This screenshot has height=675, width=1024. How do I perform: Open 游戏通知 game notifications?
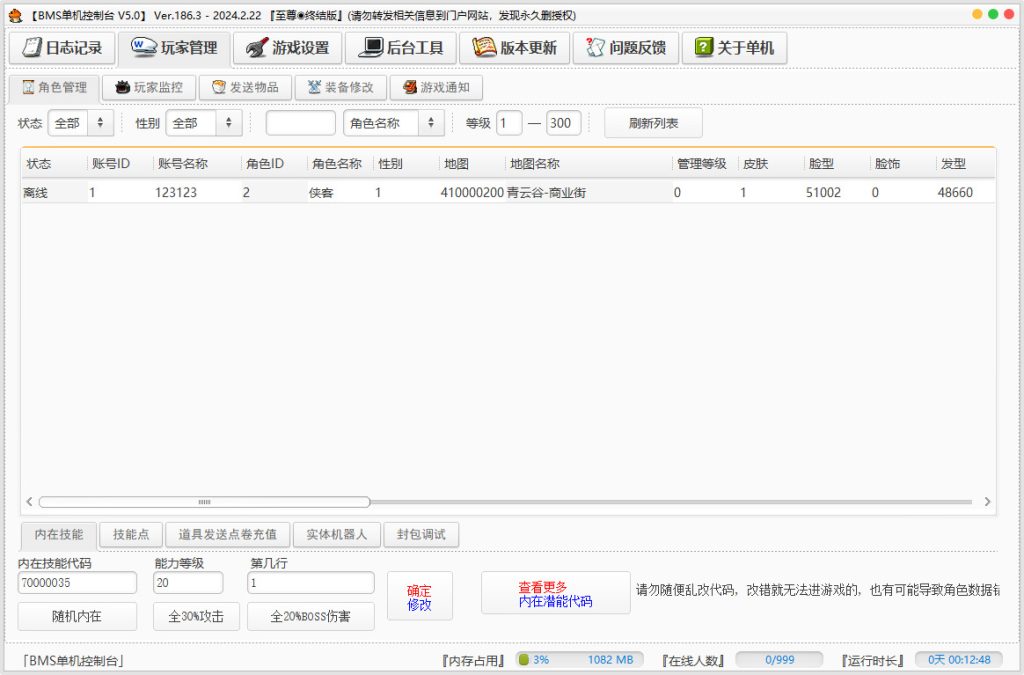(436, 87)
